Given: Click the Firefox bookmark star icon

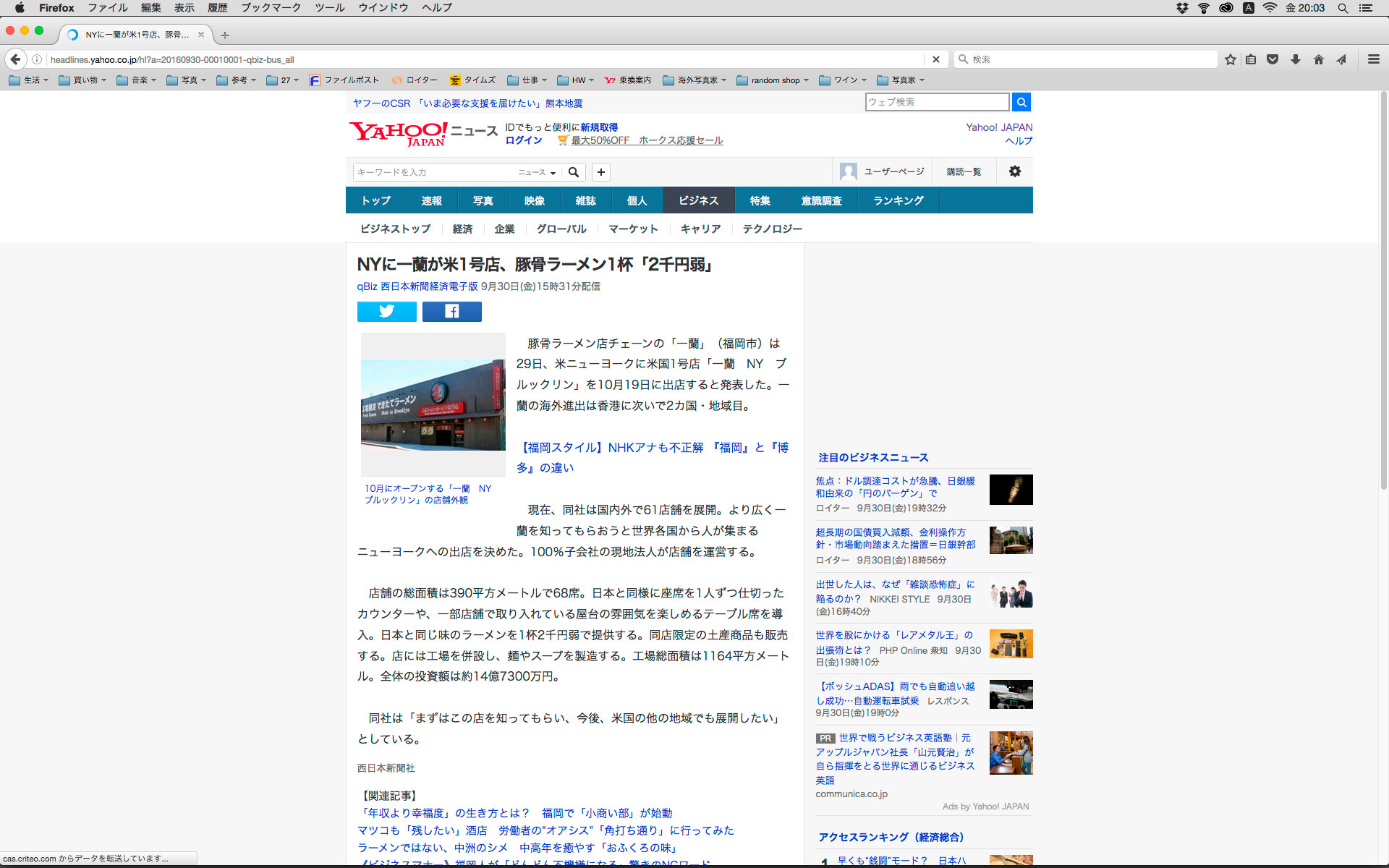Looking at the screenshot, I should click(x=1230, y=59).
